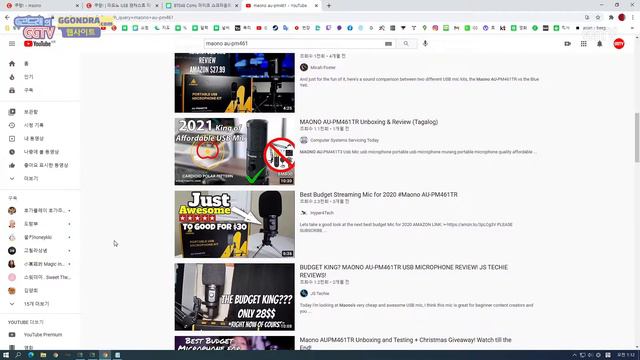Viewport: 640px width, 360px height.
Task: Open the MAONO AU-PM461TR Unboxing & Review (Tagalog) title
Action: point(369,122)
